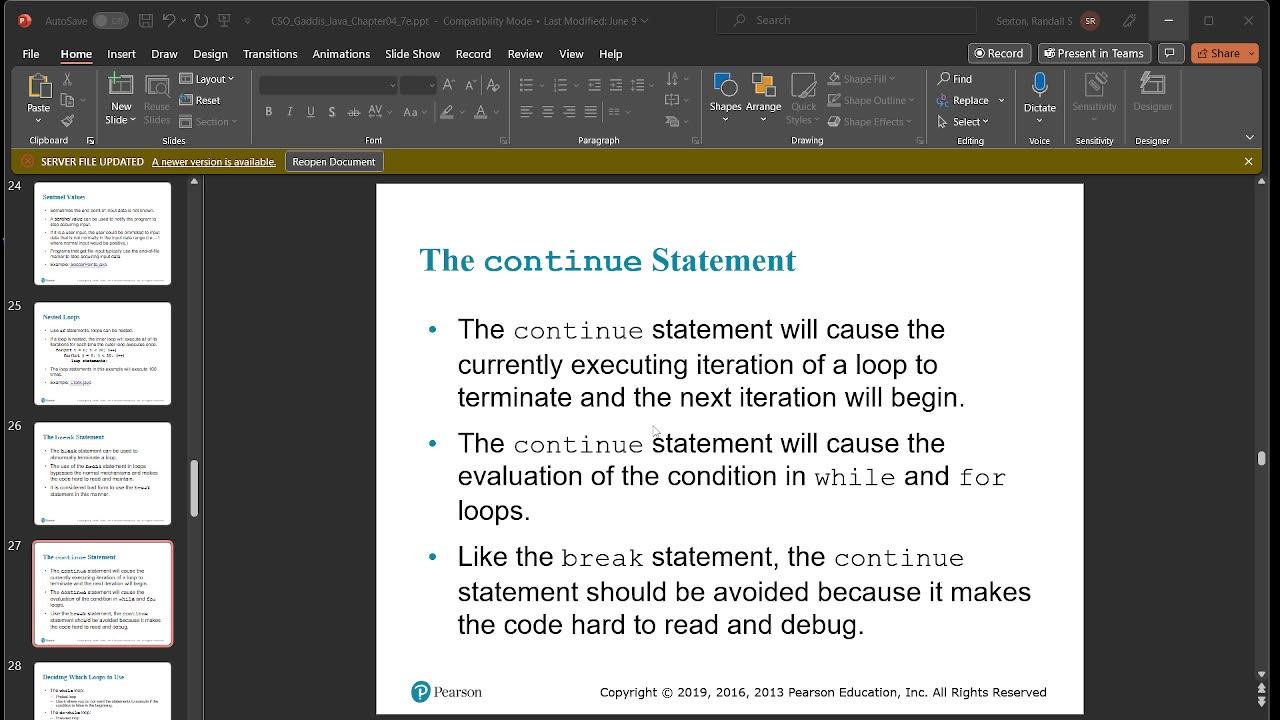Click the Cut scissors icon
The width and height of the screenshot is (1280, 720).
[67, 79]
